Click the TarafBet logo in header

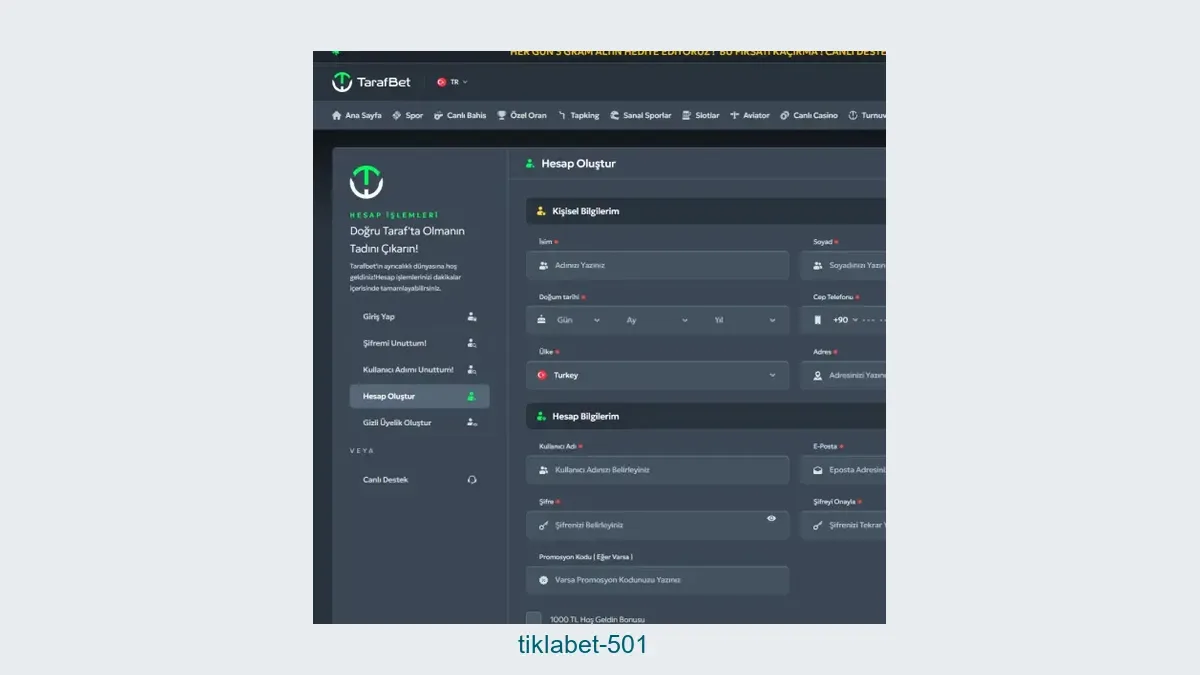[x=371, y=82]
